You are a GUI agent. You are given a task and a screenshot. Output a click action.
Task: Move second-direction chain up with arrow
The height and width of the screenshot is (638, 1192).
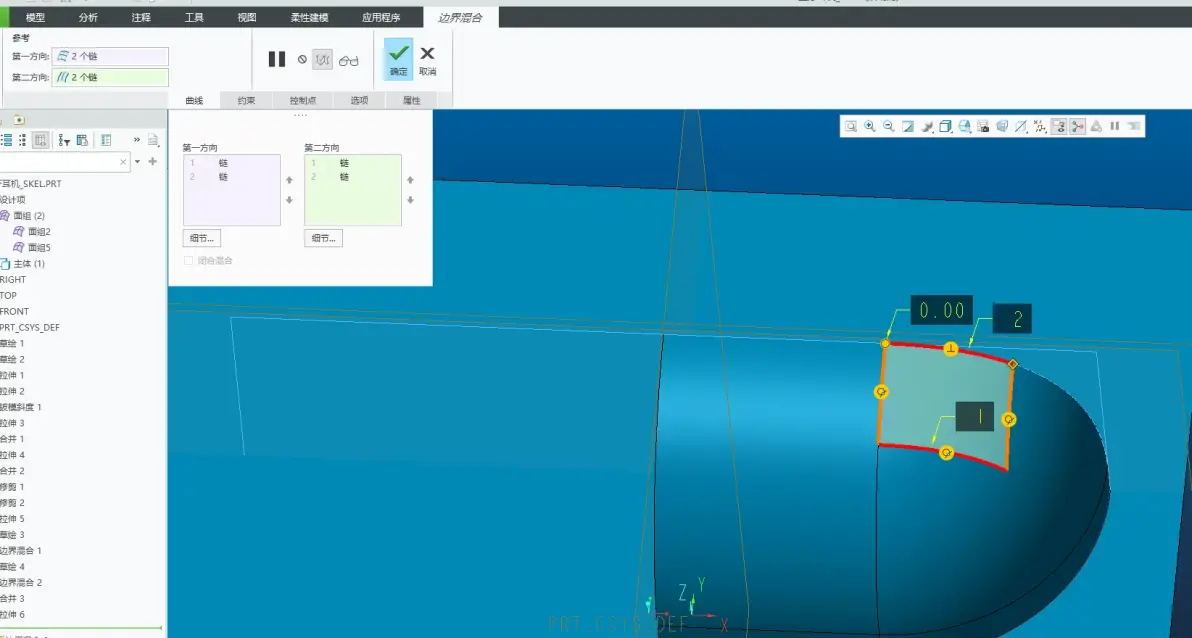[411, 180]
